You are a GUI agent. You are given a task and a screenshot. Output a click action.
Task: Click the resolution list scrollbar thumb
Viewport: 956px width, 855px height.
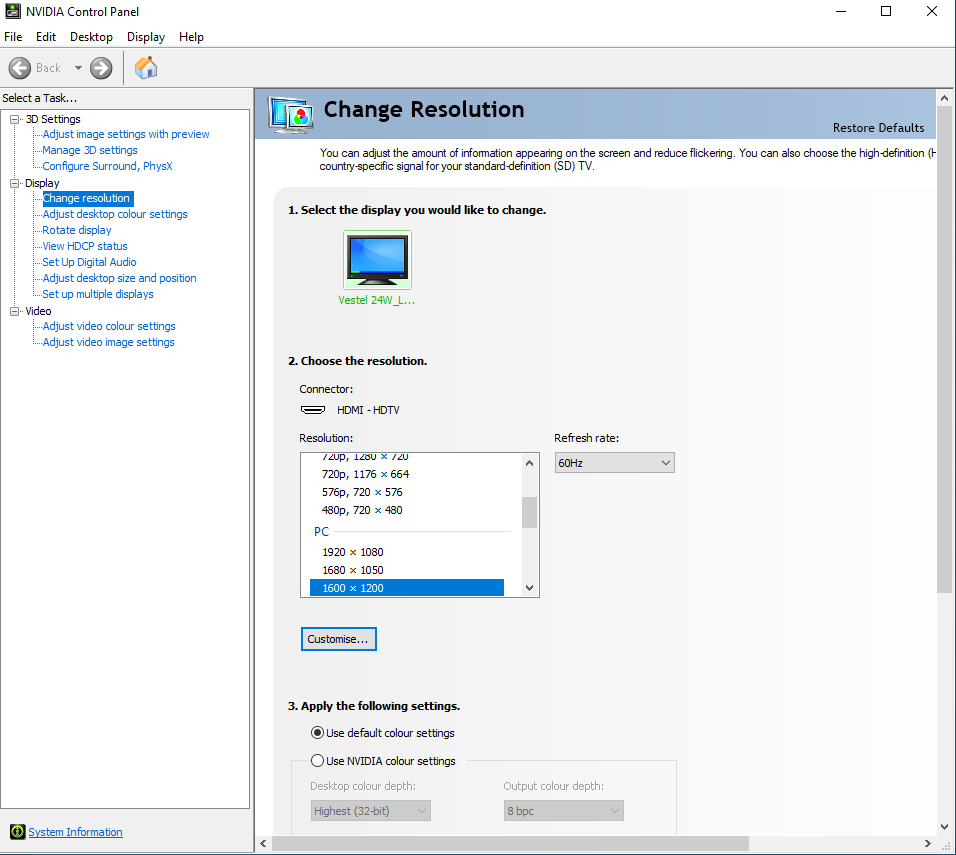click(529, 512)
